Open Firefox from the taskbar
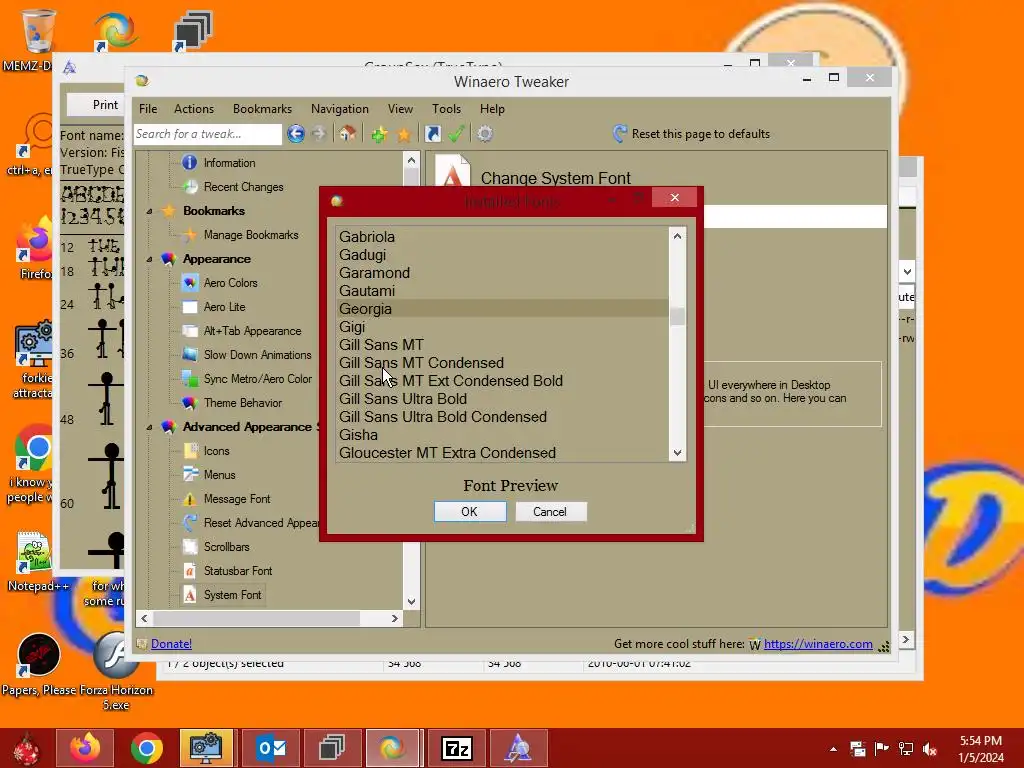 click(85, 748)
